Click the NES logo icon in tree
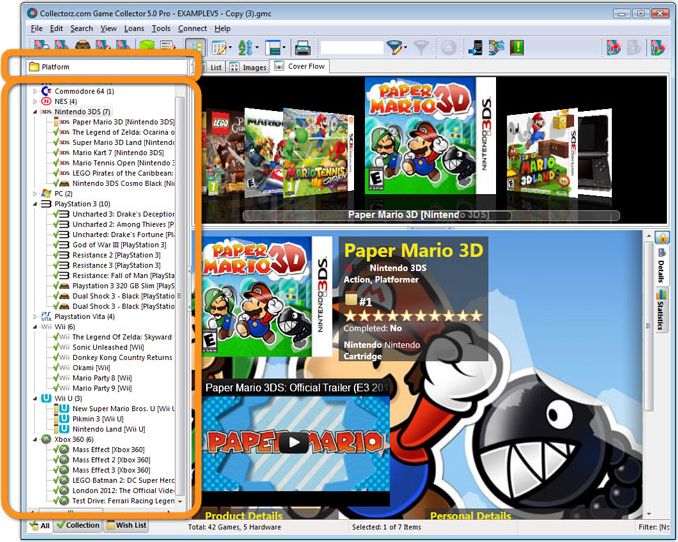Screen dimensions: 678x542 click(x=46, y=101)
